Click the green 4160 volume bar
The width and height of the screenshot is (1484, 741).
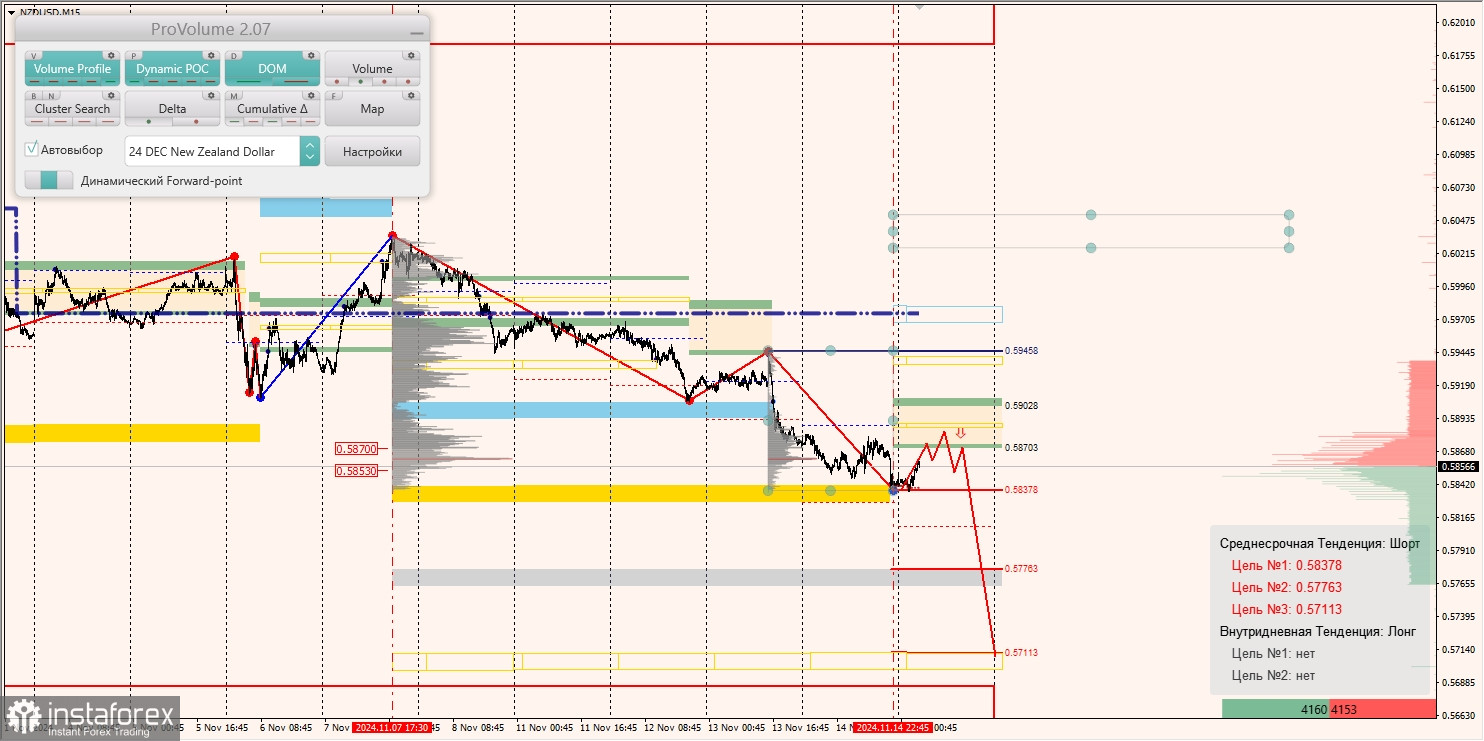pyautogui.click(x=1276, y=709)
